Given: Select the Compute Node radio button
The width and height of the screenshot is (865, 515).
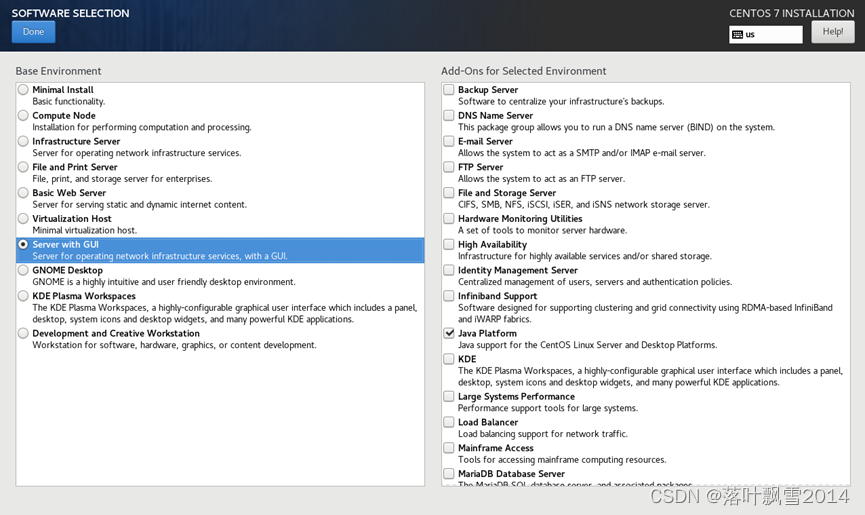Looking at the screenshot, I should (23, 115).
